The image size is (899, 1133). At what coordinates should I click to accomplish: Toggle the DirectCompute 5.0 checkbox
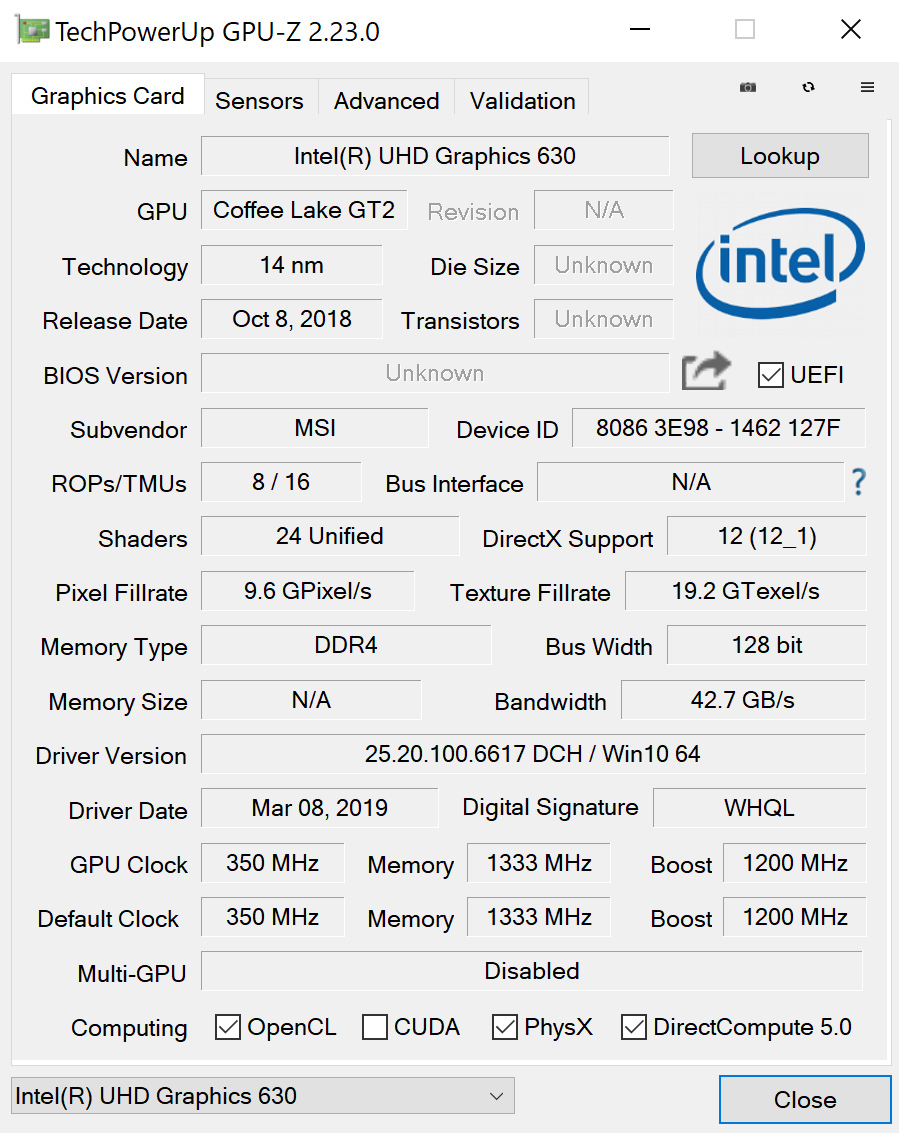634,1027
